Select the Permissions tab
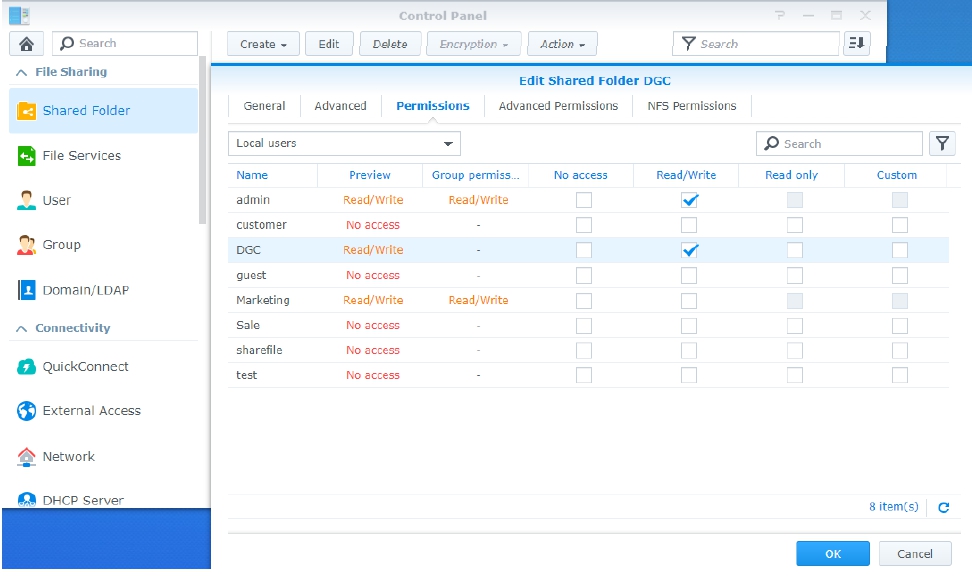972x588 pixels. [x=433, y=106]
